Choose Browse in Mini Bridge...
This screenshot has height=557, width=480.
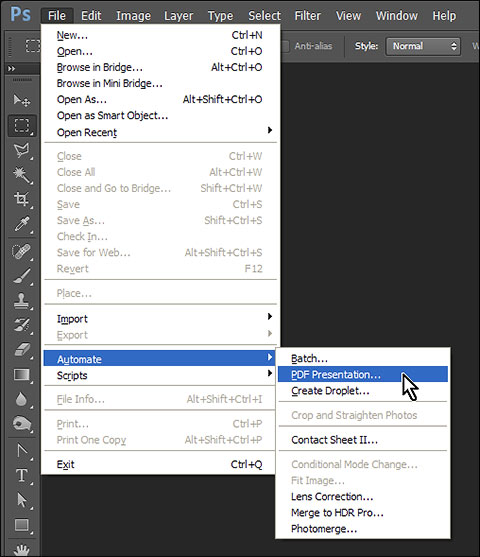click(x=160, y=83)
